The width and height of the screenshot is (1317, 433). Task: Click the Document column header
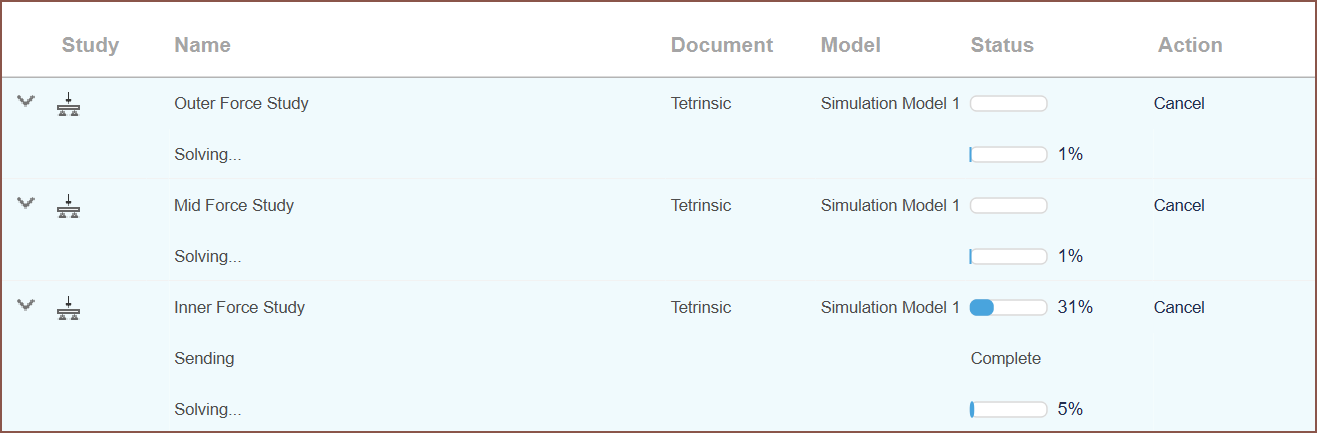(722, 45)
